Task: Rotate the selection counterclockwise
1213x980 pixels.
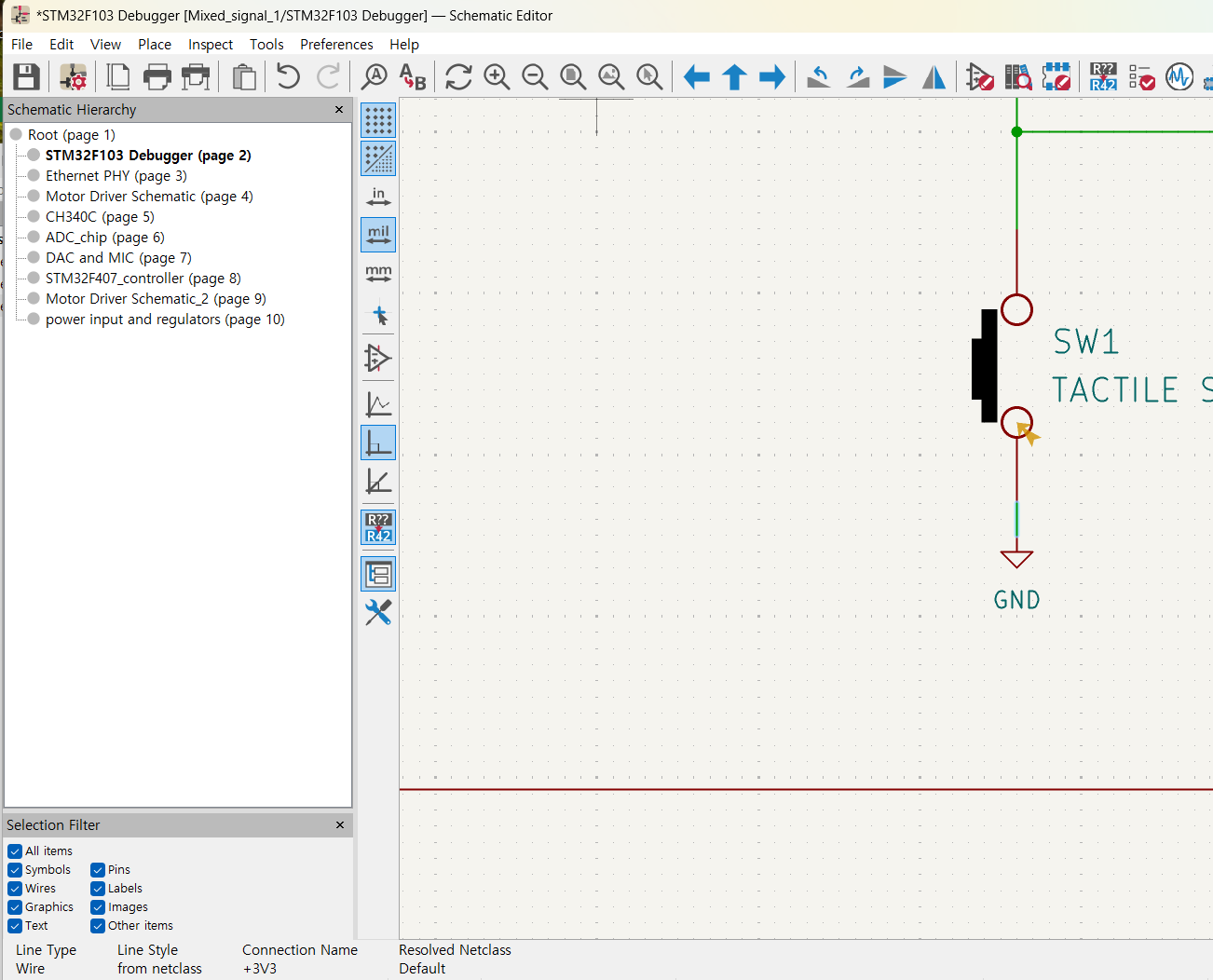Action: pyautogui.click(x=819, y=76)
